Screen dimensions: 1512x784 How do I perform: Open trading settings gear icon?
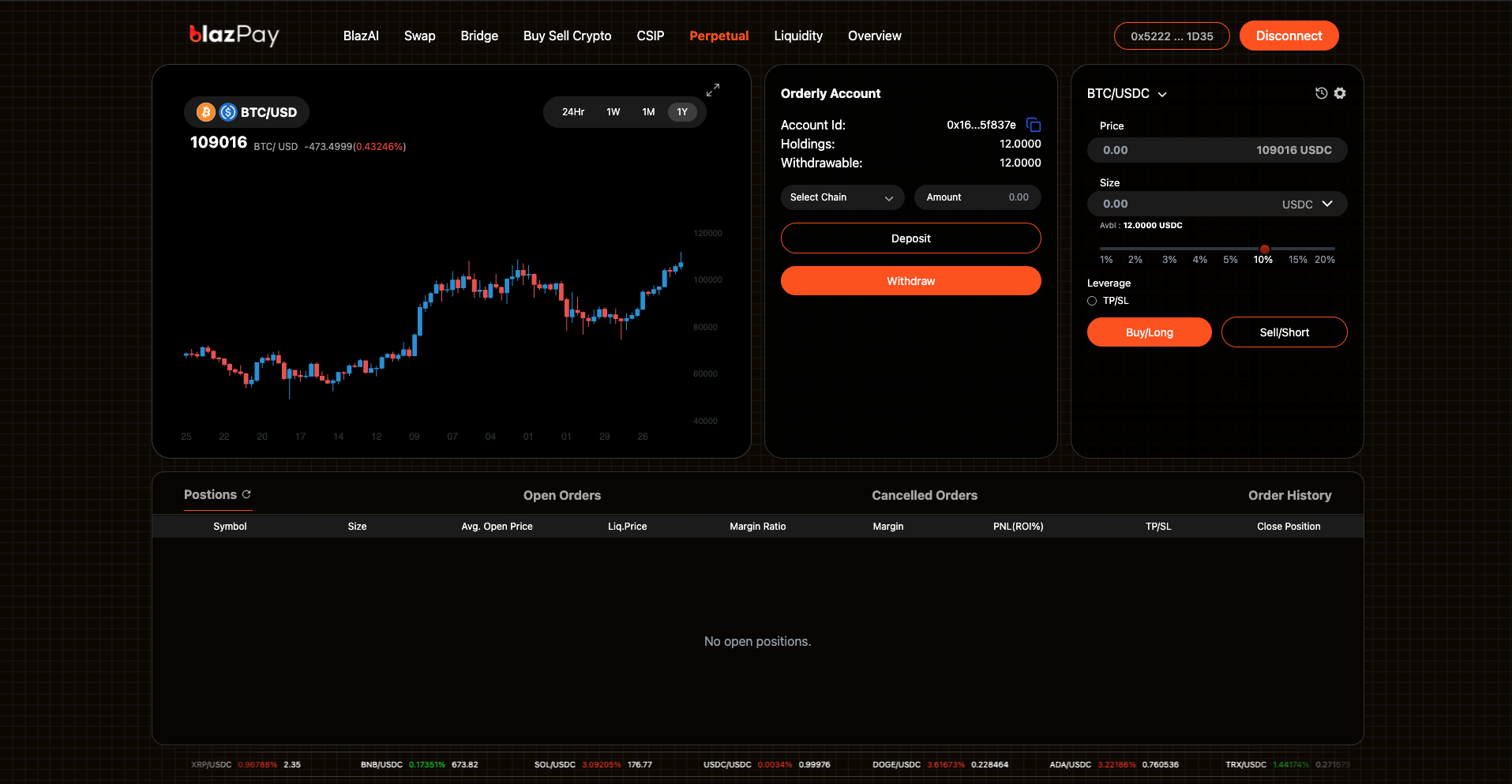1340,93
